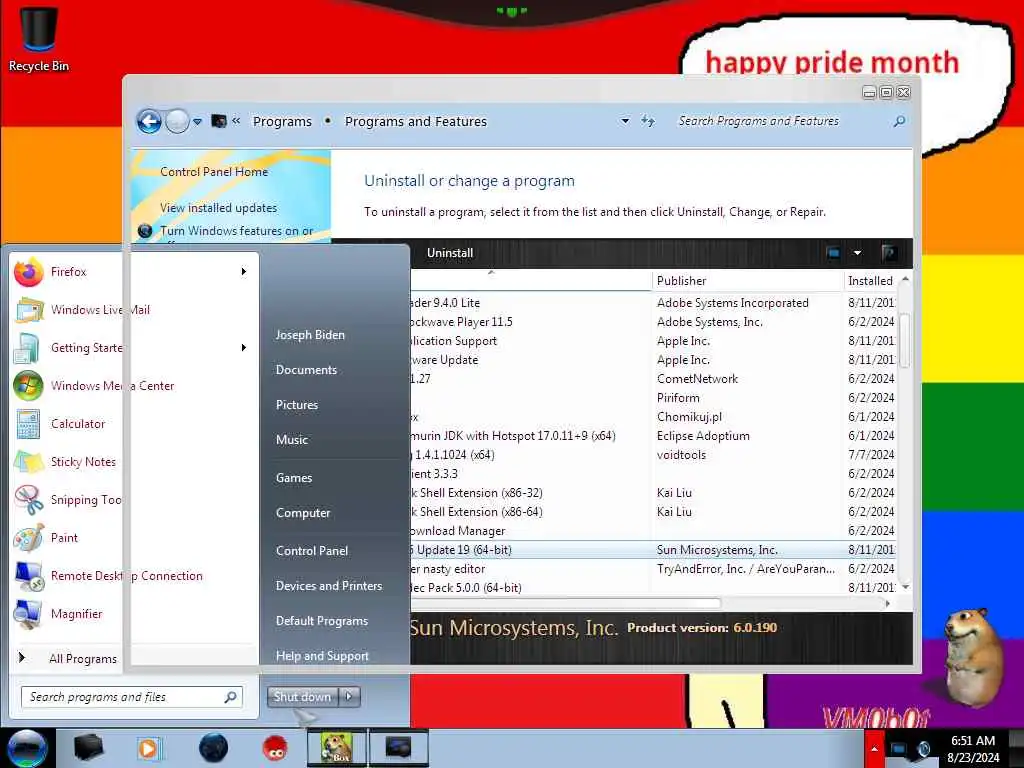Click the search magnifier in Programs and Features
Viewport: 1024px width, 768px height.
(899, 121)
